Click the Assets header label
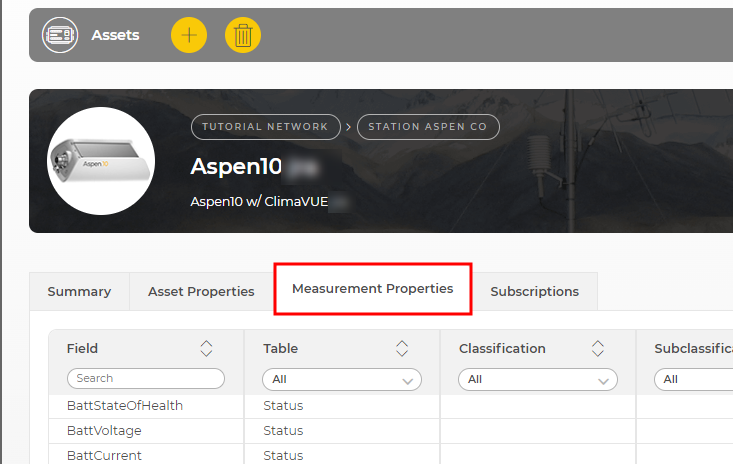The width and height of the screenshot is (733, 466). [x=115, y=35]
